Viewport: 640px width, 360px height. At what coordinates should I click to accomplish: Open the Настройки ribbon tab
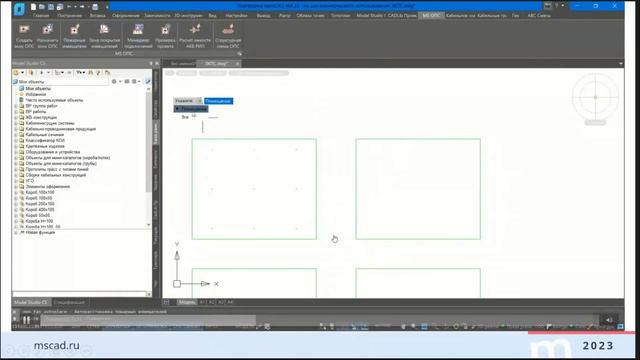click(236, 16)
